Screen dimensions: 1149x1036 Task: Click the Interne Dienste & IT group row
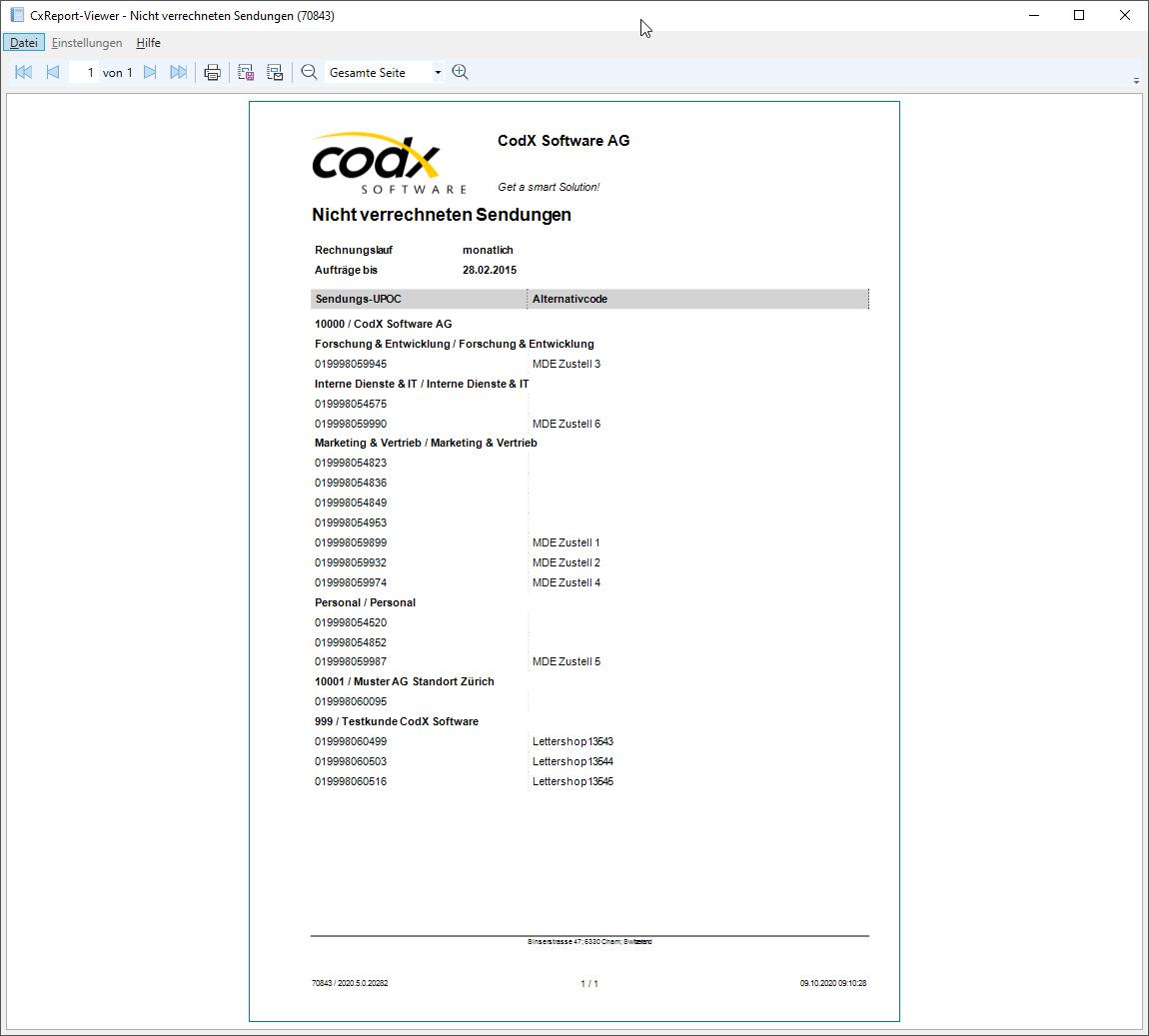pos(422,384)
